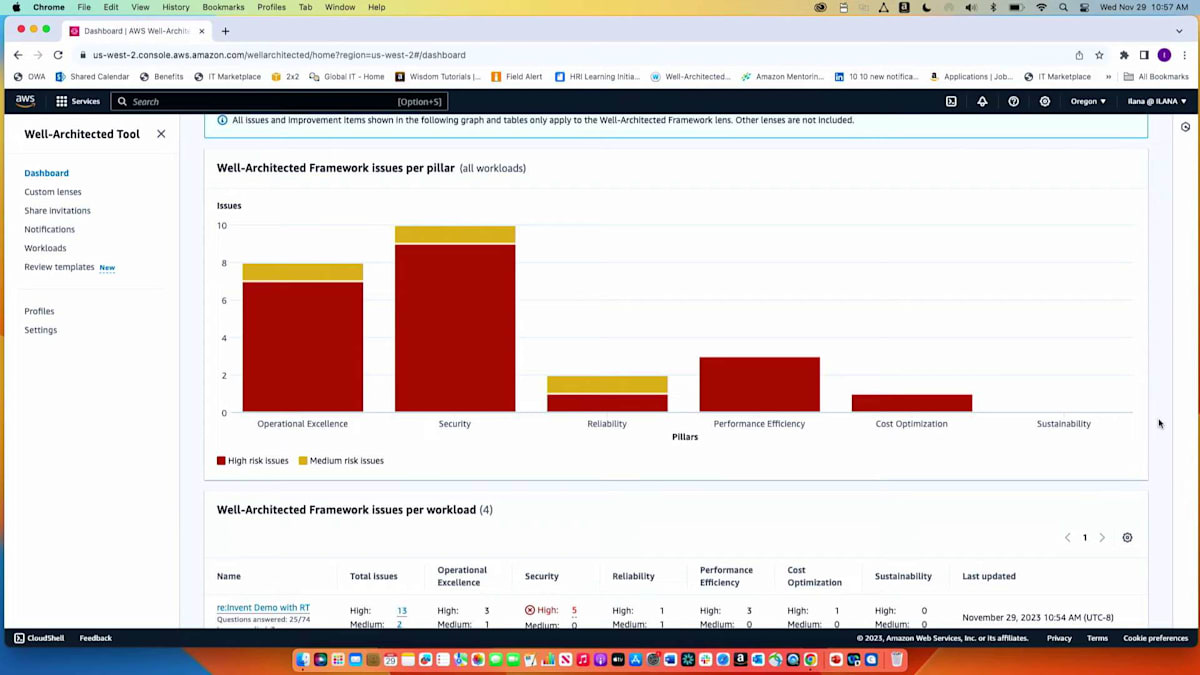This screenshot has width=1200, height=675.
Task: Open the Oregon region dropdown
Action: pos(1088,101)
